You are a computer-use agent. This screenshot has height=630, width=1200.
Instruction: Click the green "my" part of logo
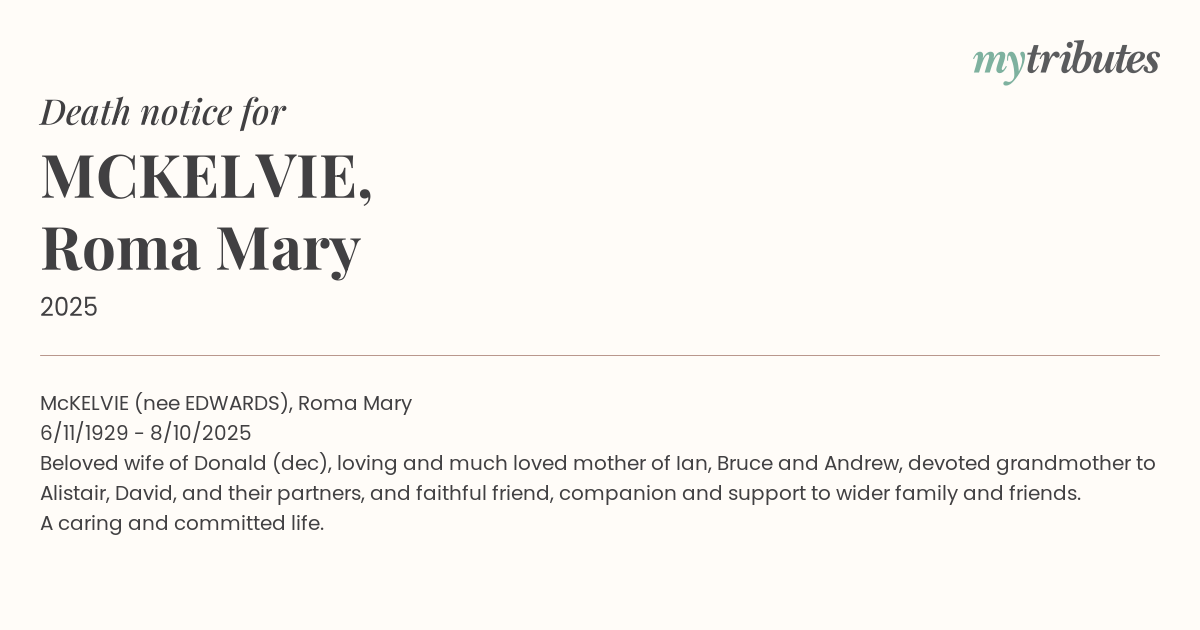(998, 62)
